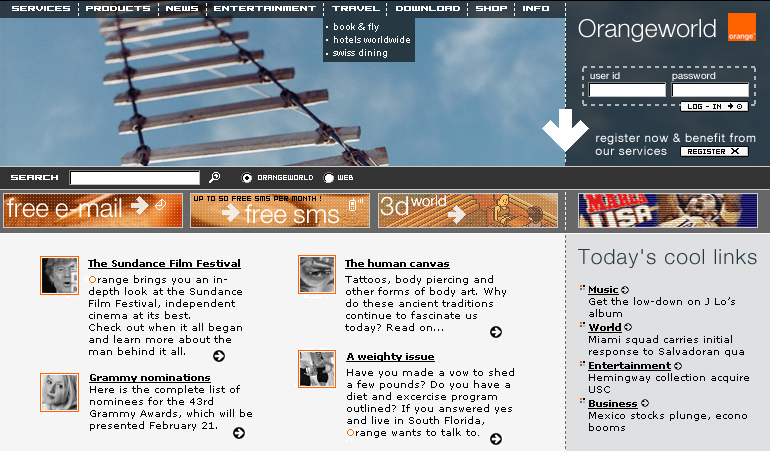Click read-more arrow for Grammy nominations
This screenshot has width=770, height=451.
(239, 433)
